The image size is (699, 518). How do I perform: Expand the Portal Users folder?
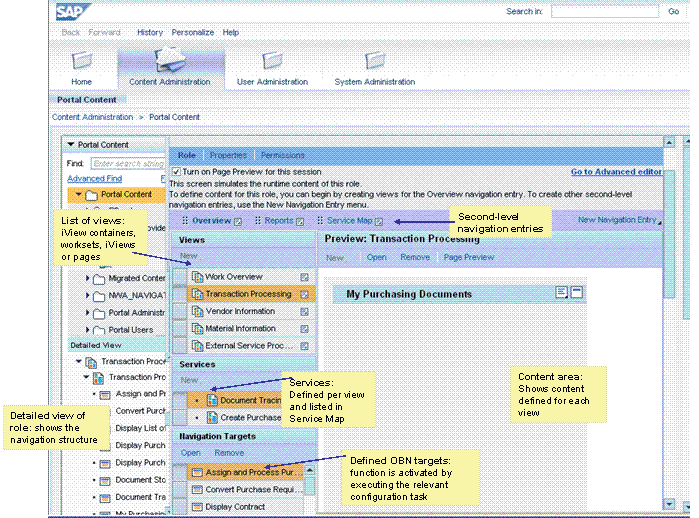coord(87,329)
